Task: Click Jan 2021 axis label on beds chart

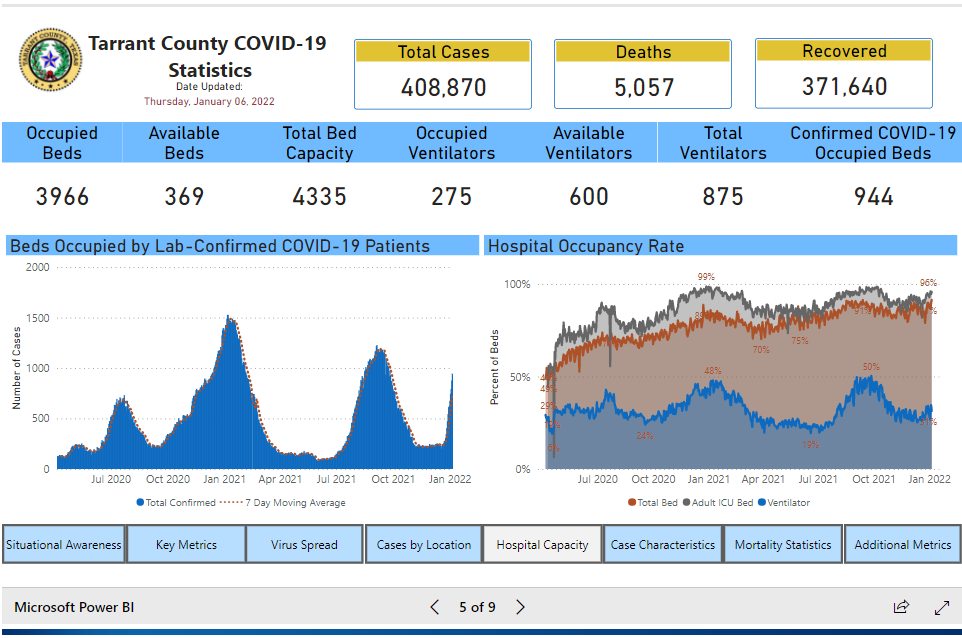Action: [x=225, y=479]
